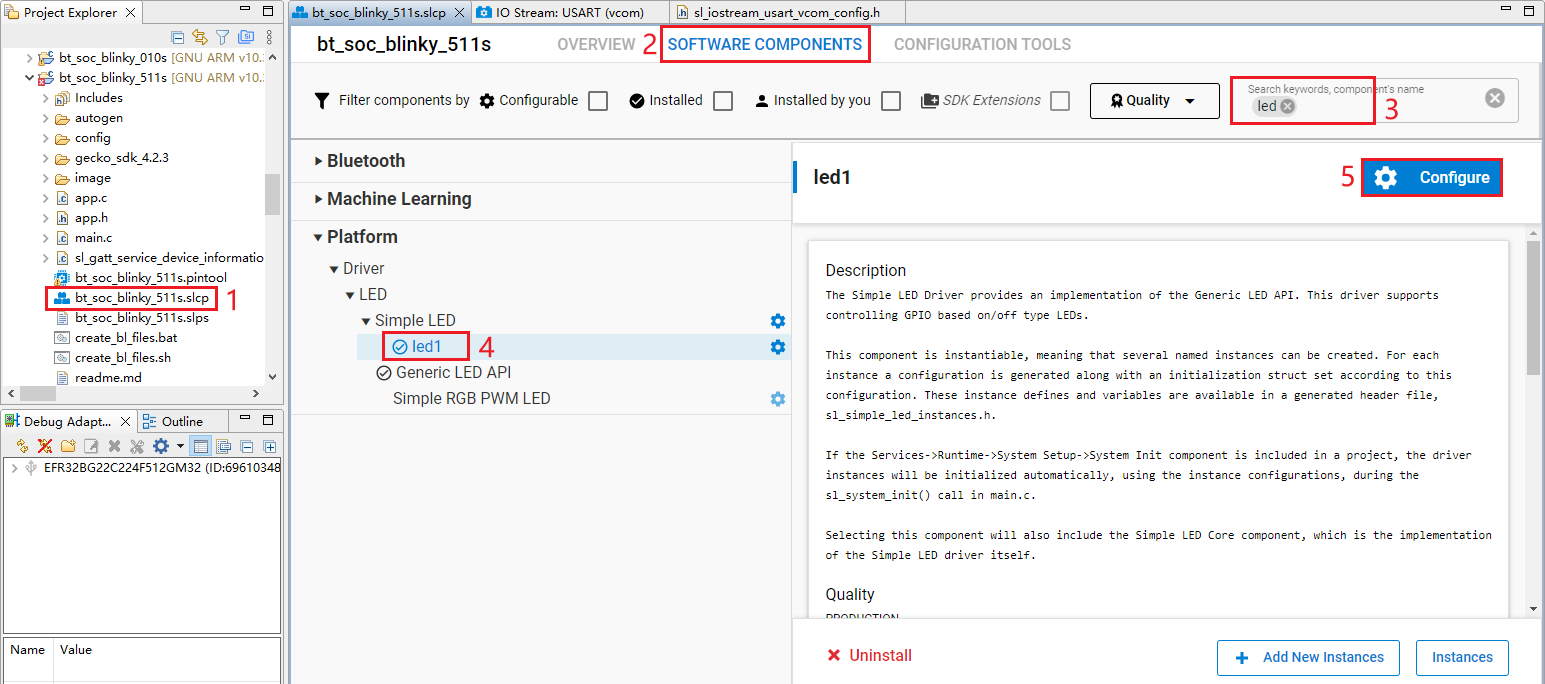Open the Quality dropdown
1545x684 pixels.
coord(1154,101)
